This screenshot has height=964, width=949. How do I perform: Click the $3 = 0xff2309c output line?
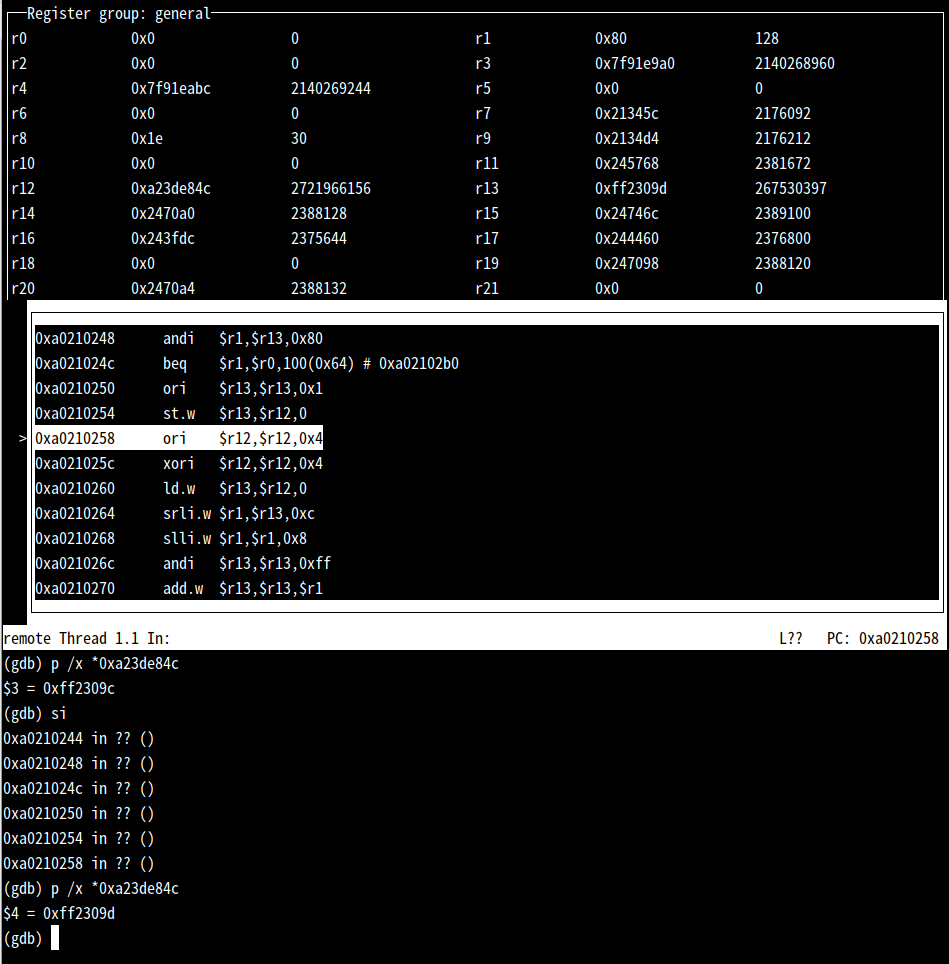(59, 688)
